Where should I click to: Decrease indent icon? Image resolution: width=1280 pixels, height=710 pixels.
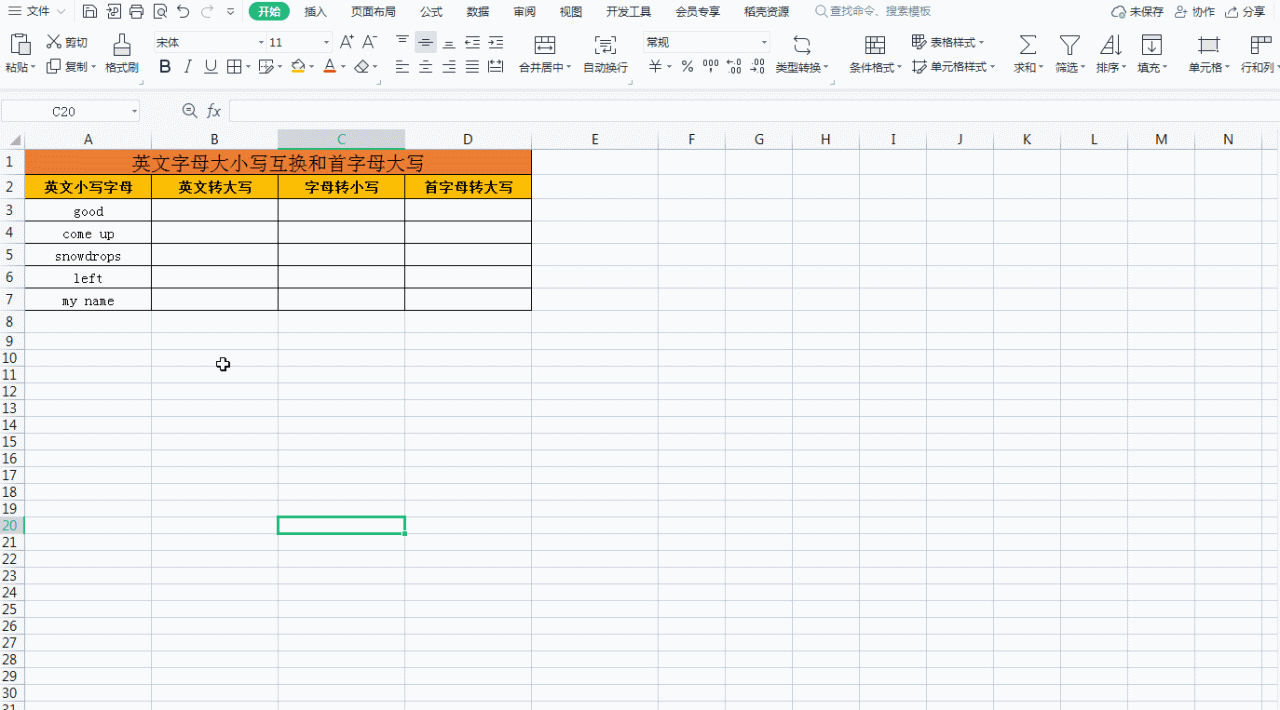[x=472, y=42]
